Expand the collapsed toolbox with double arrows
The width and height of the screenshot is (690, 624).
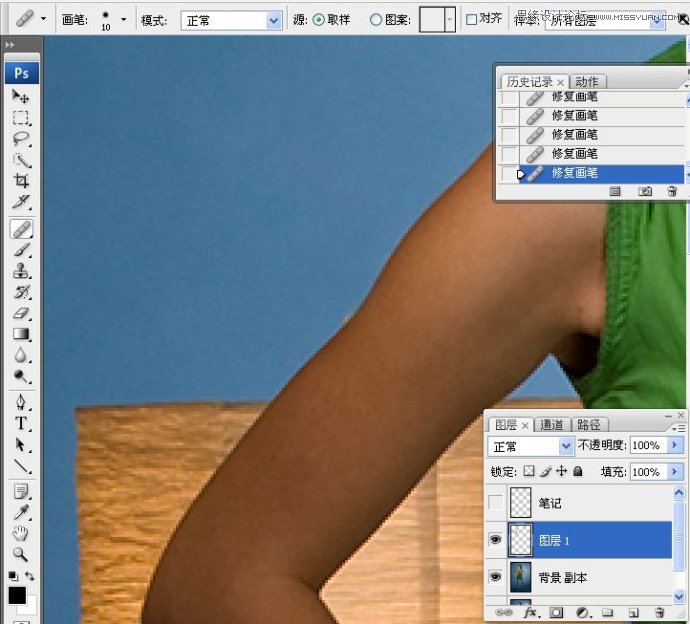click(10, 44)
